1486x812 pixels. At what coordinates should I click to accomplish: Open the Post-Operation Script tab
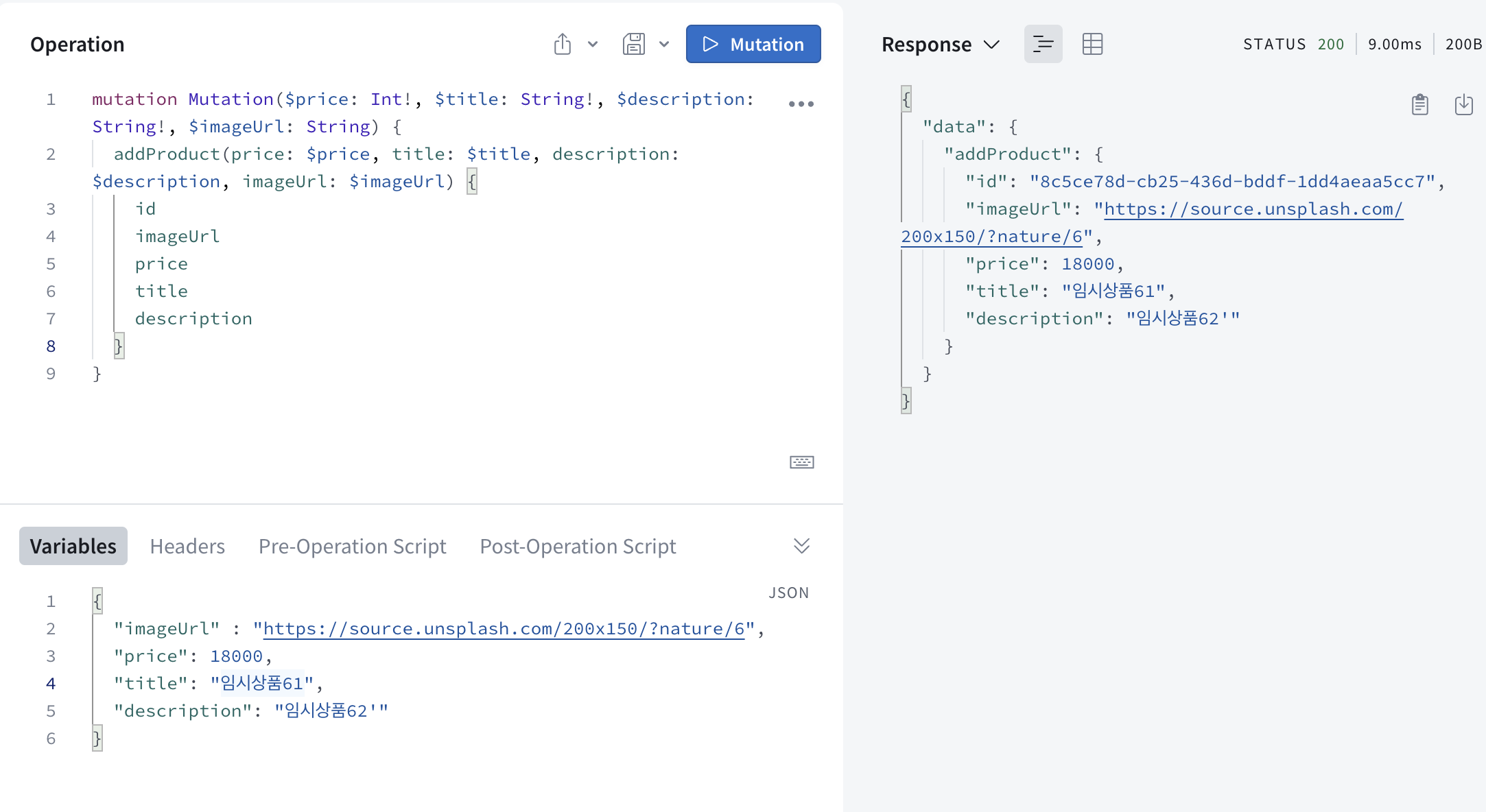tap(578, 546)
